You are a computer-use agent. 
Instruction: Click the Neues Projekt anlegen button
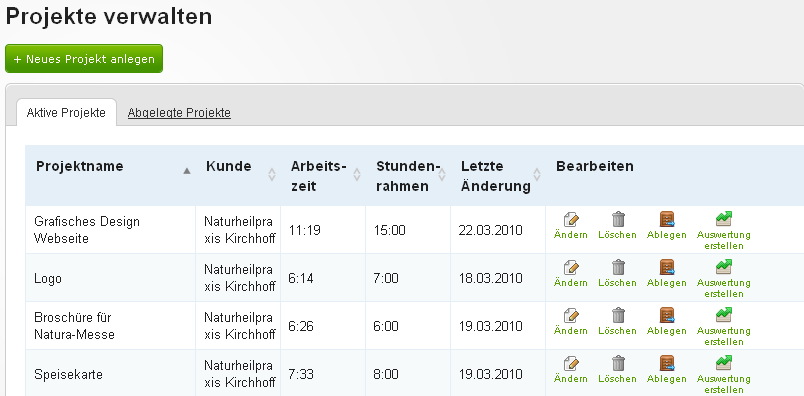tap(84, 58)
